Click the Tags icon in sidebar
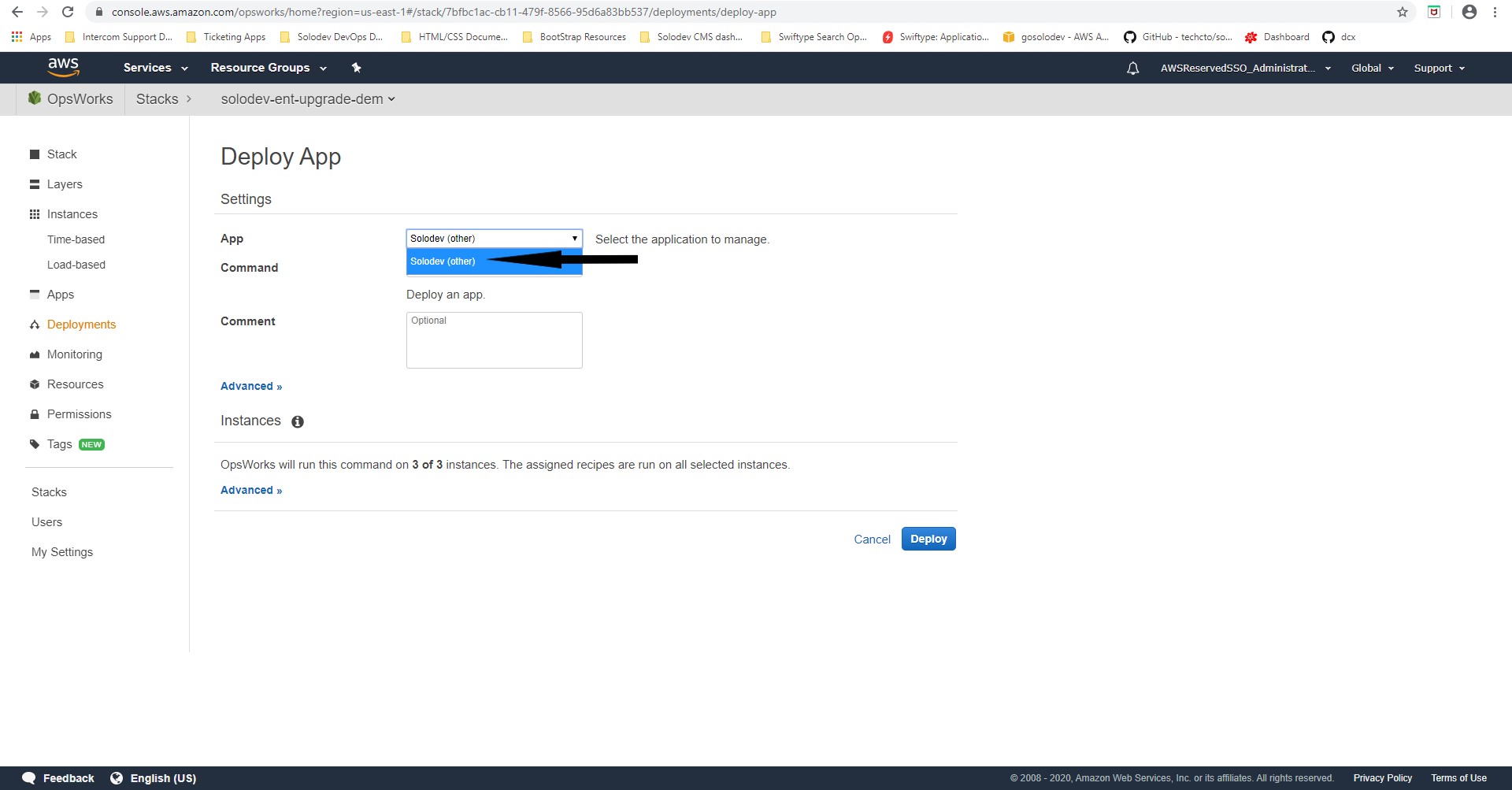The width and height of the screenshot is (1512, 790). [35, 444]
